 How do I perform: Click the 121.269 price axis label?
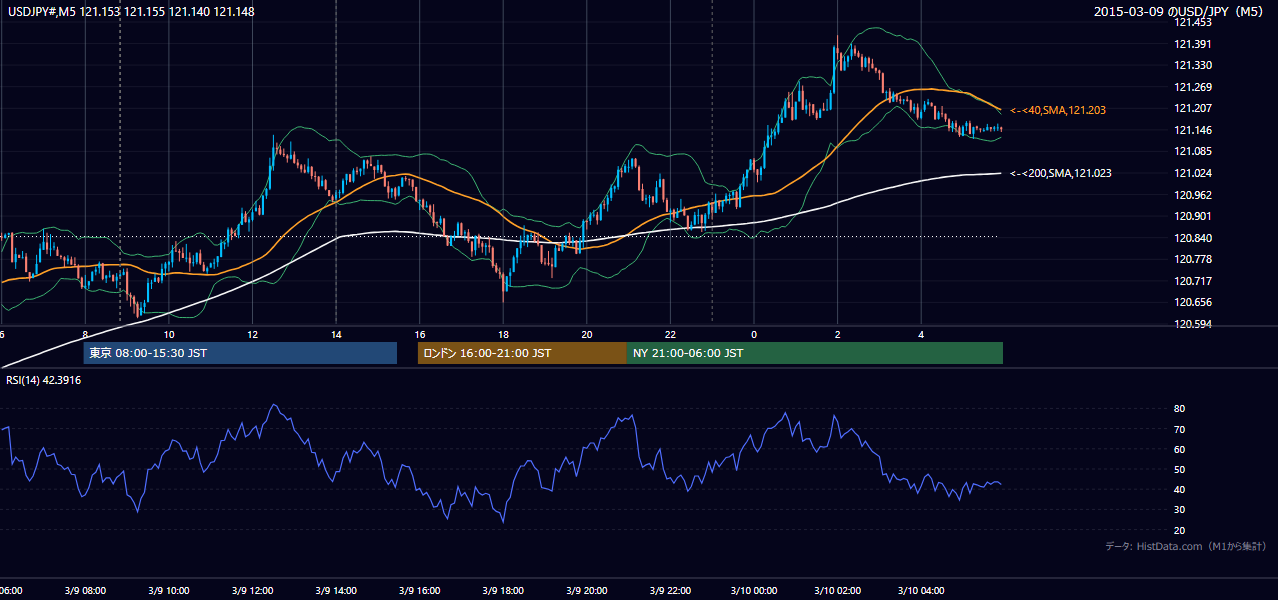[1193, 87]
